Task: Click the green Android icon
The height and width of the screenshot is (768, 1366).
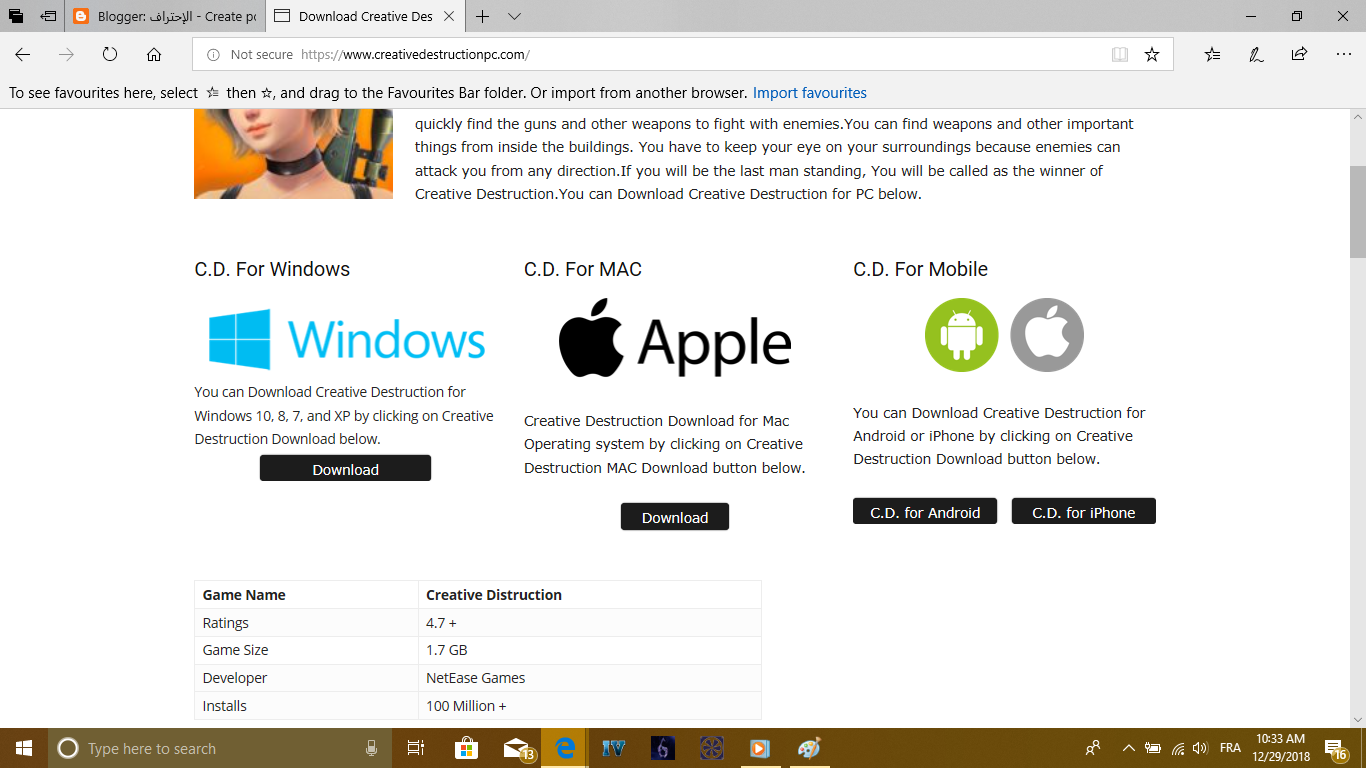Action: pyautogui.click(x=961, y=335)
